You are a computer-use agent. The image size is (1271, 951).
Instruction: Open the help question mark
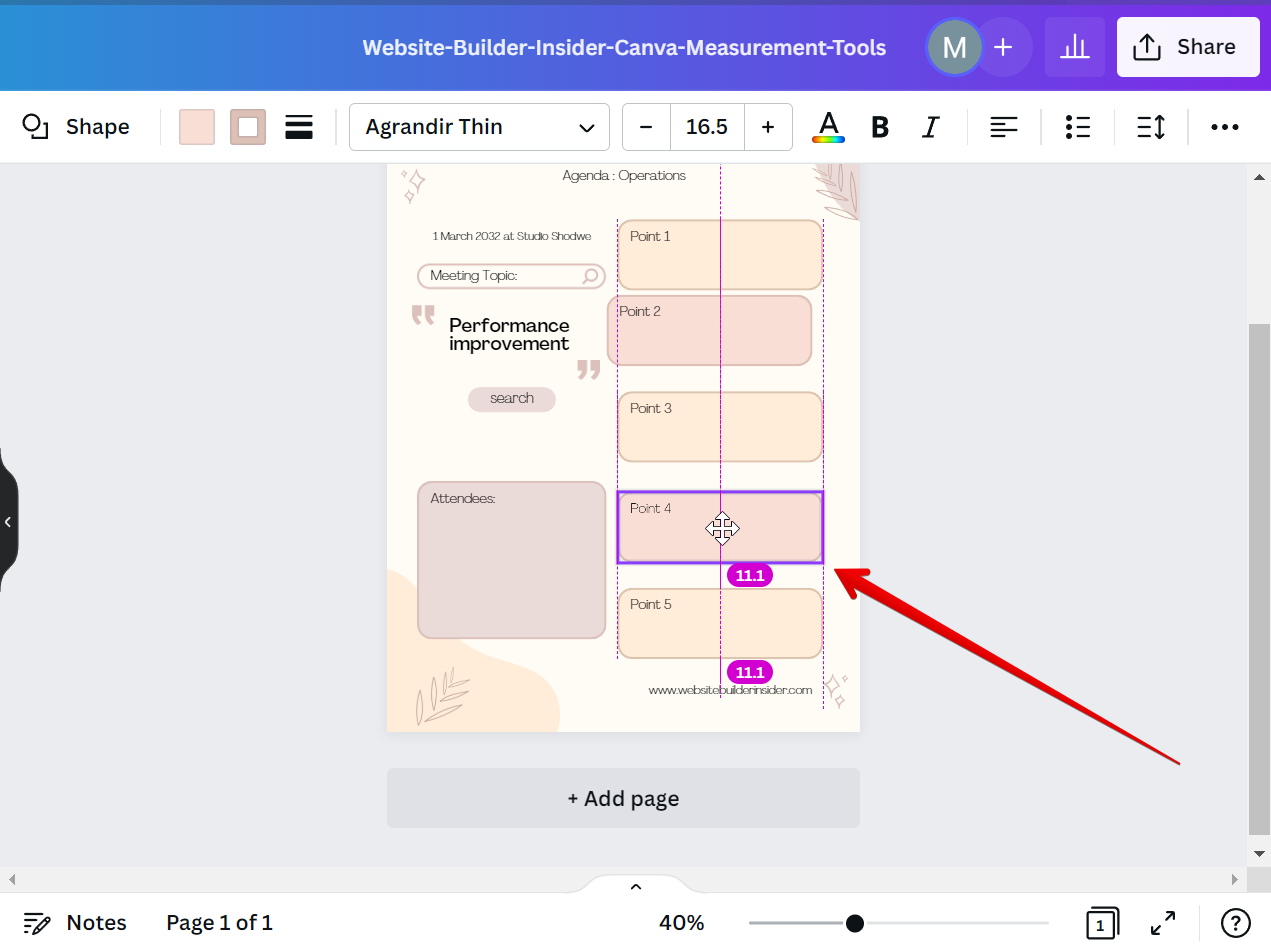coord(1234,923)
